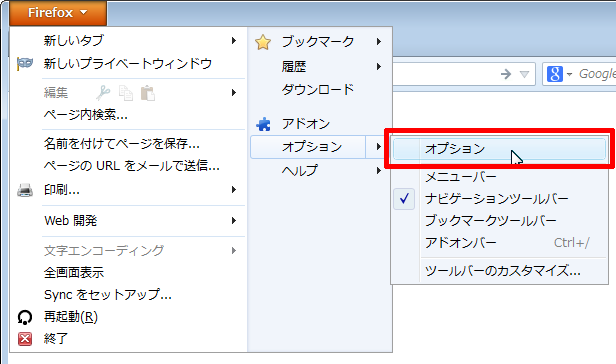Click the Google search input field
This screenshot has height=364, width=616.
tap(596, 74)
